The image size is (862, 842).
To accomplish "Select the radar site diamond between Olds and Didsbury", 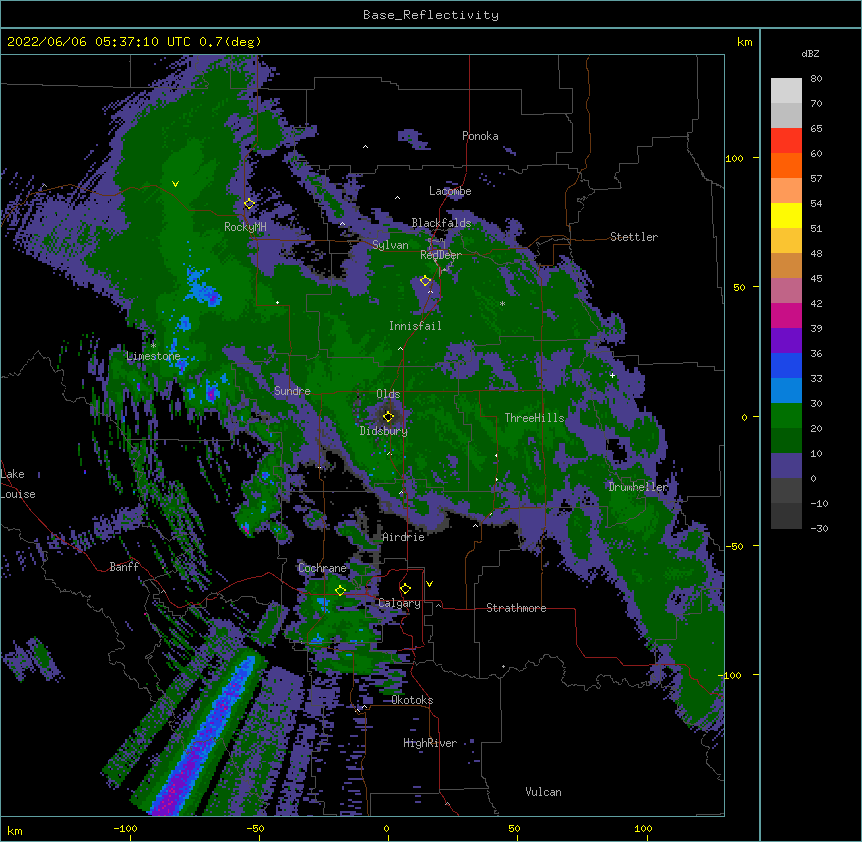I will click(388, 416).
